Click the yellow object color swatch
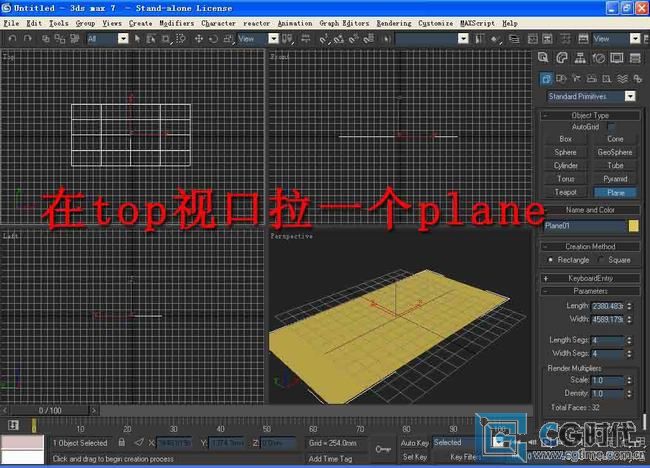The height and width of the screenshot is (468, 650). [x=633, y=226]
